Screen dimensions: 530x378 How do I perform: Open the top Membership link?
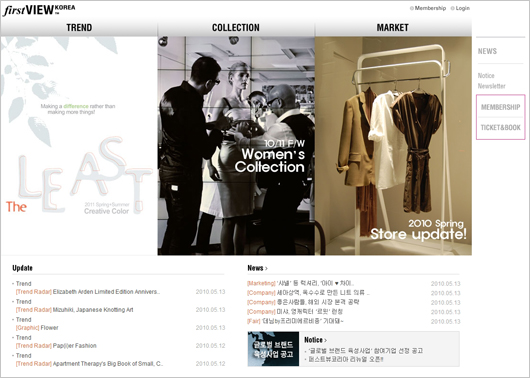tap(430, 8)
